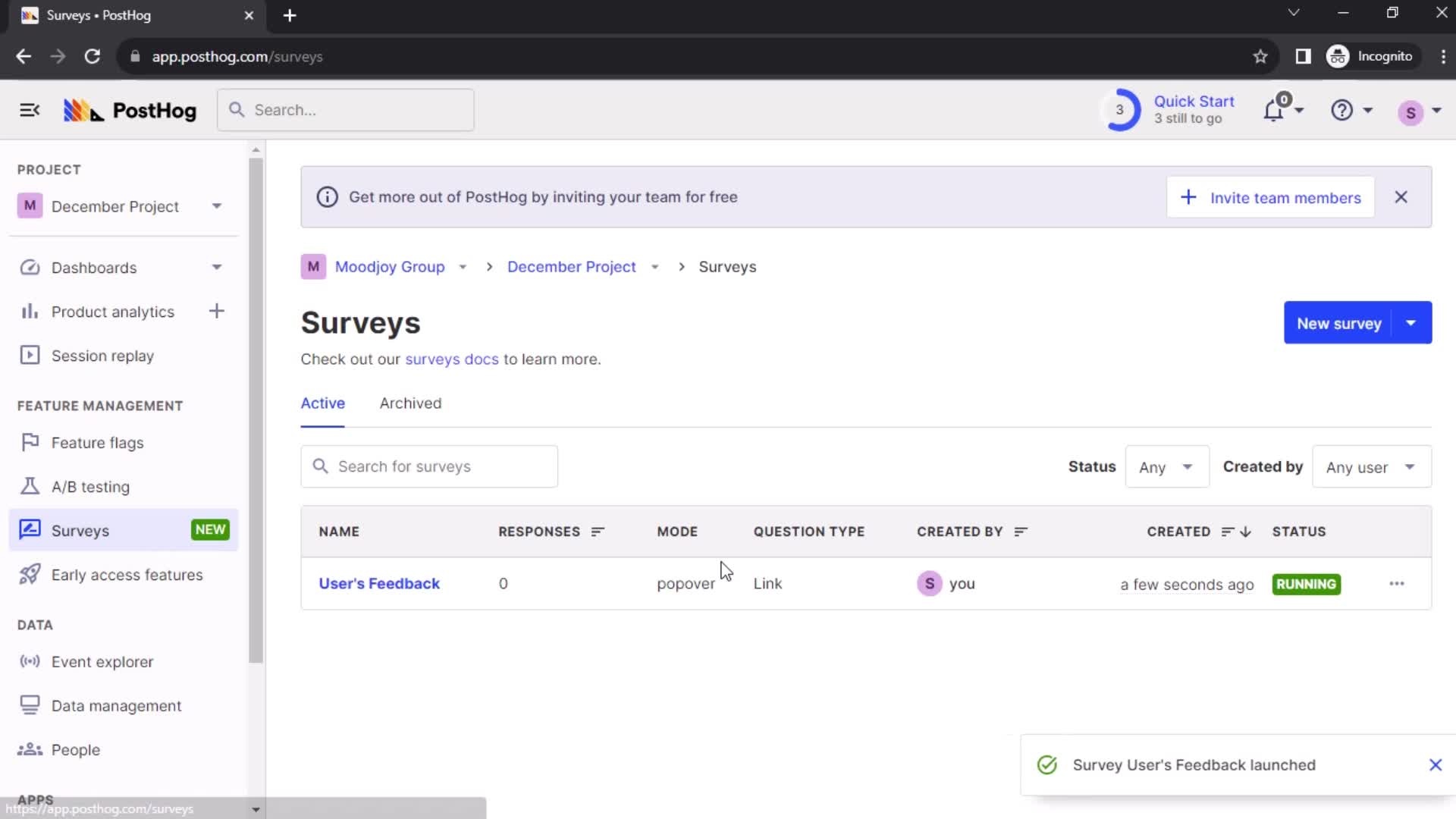Click the Responses column sort icon

click(598, 531)
